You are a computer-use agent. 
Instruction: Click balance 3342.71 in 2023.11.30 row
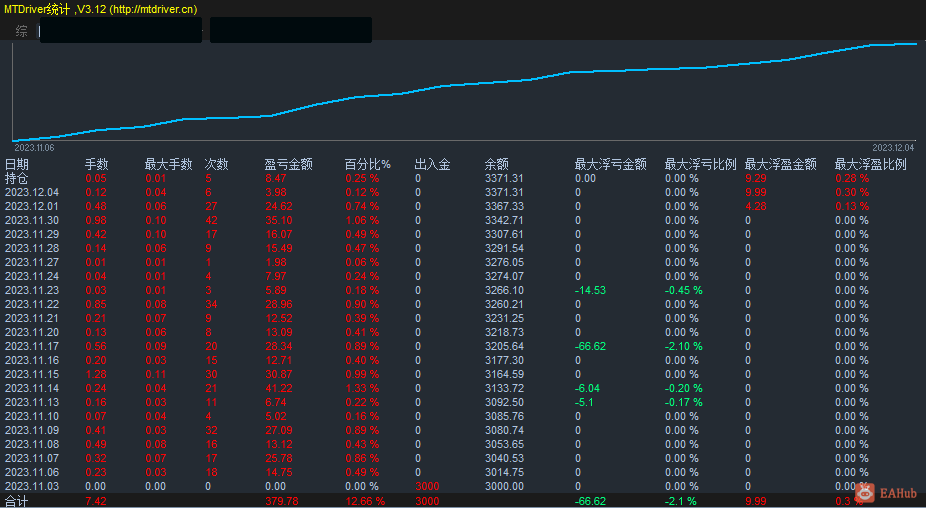click(504, 220)
